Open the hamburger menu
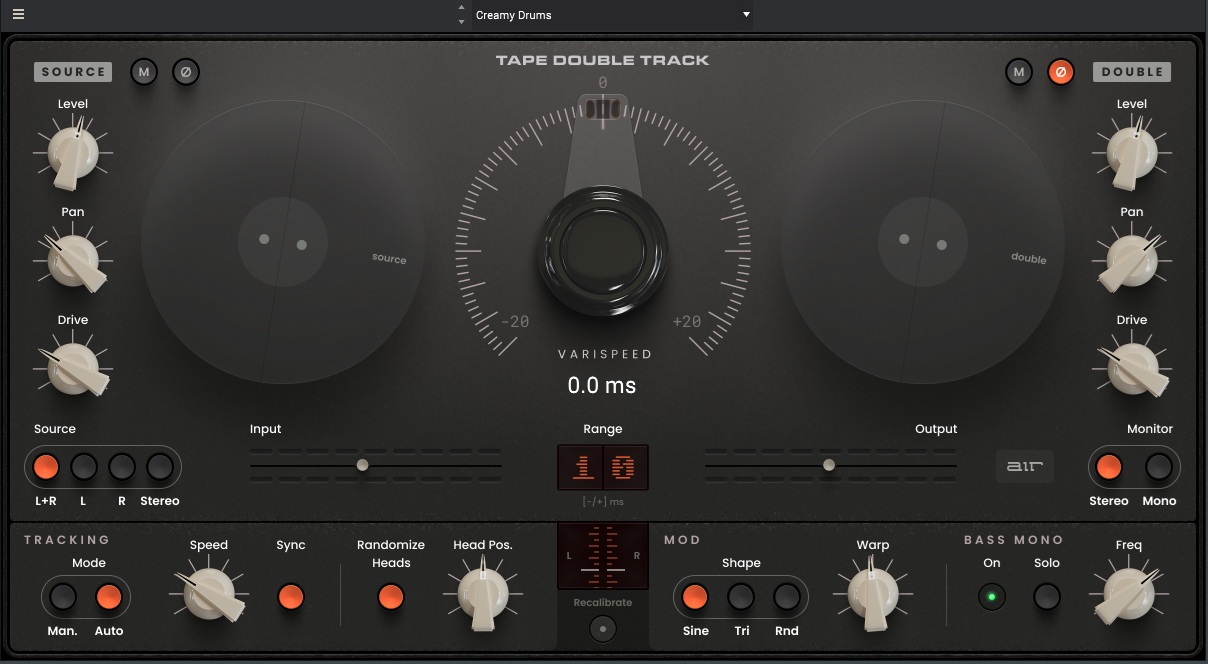The height and width of the screenshot is (664, 1208). [x=17, y=14]
